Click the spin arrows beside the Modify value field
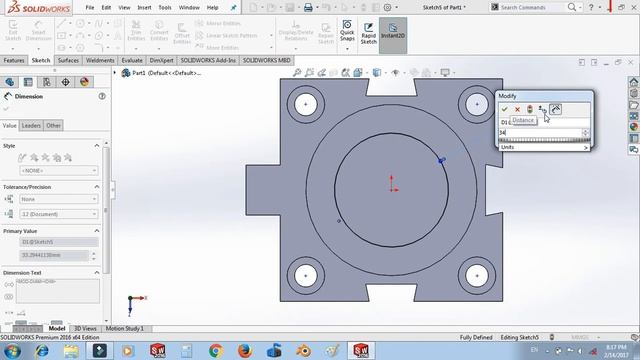This screenshot has height=360, width=640. (x=586, y=133)
